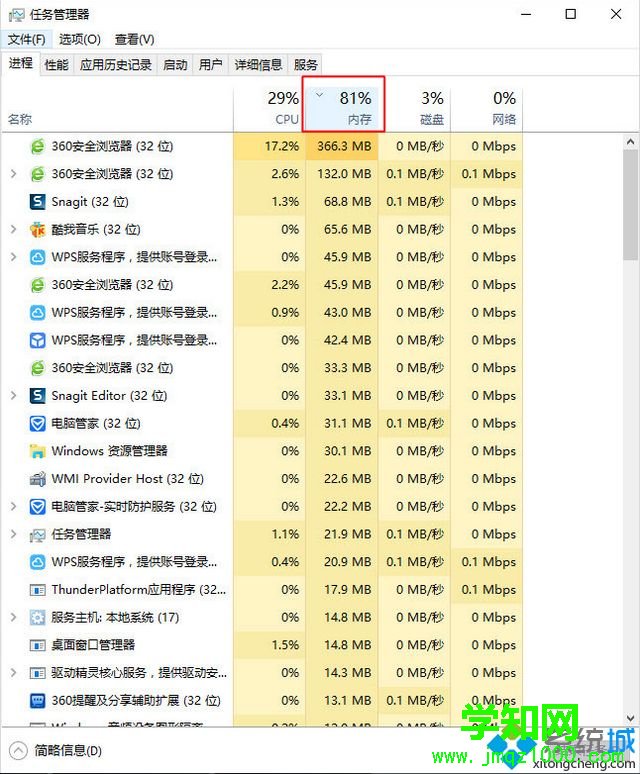Viewport: 640px width, 774px height.
Task: Switch to the 用户 tab
Action: [211, 65]
